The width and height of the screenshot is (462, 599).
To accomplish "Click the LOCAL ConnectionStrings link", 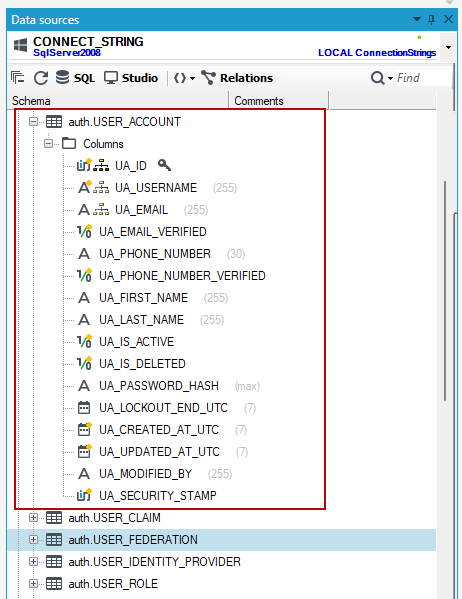I will click(377, 53).
